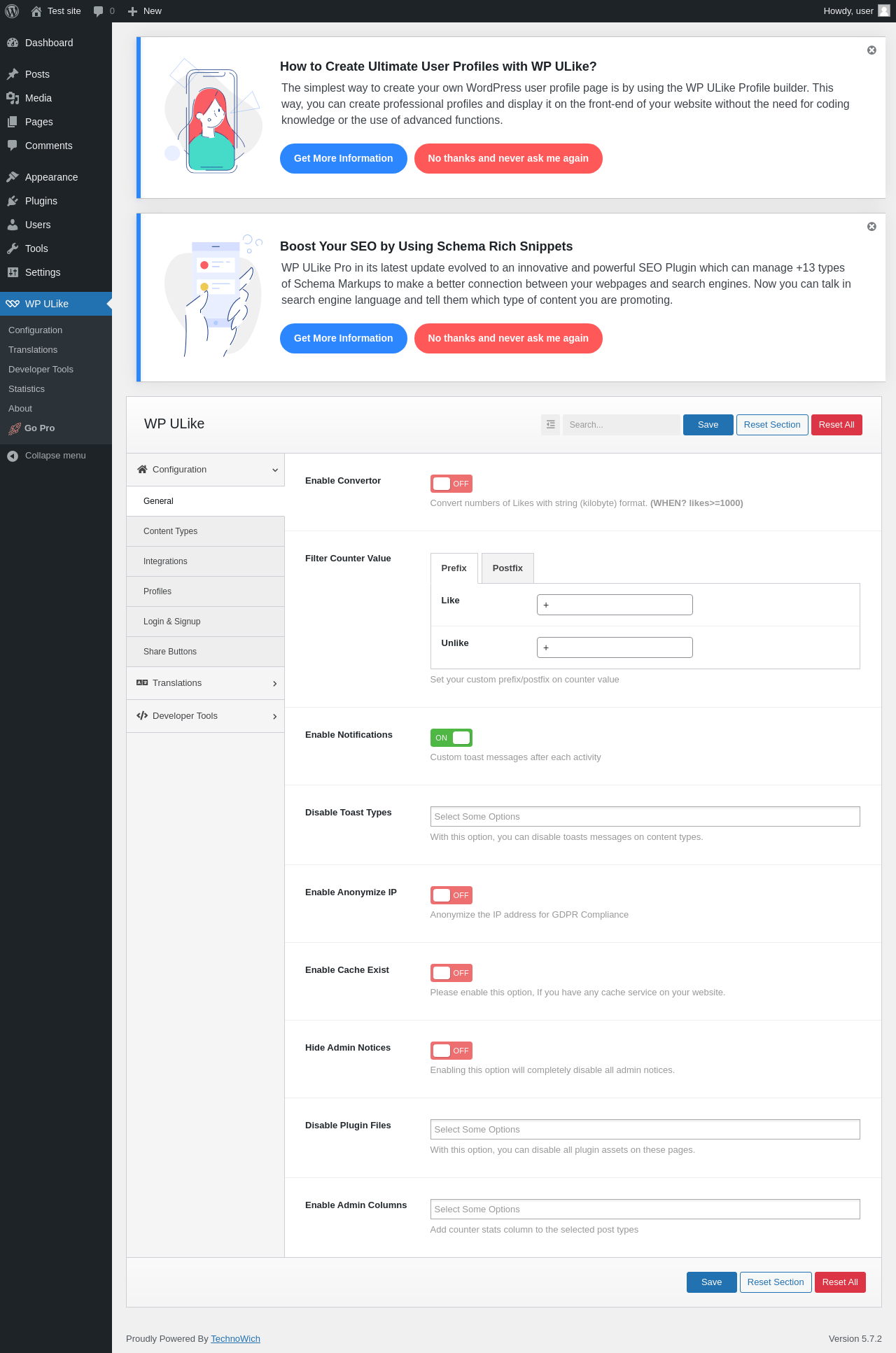896x1353 pixels.
Task: Collapse the Configuration section chevron
Action: coord(275,470)
